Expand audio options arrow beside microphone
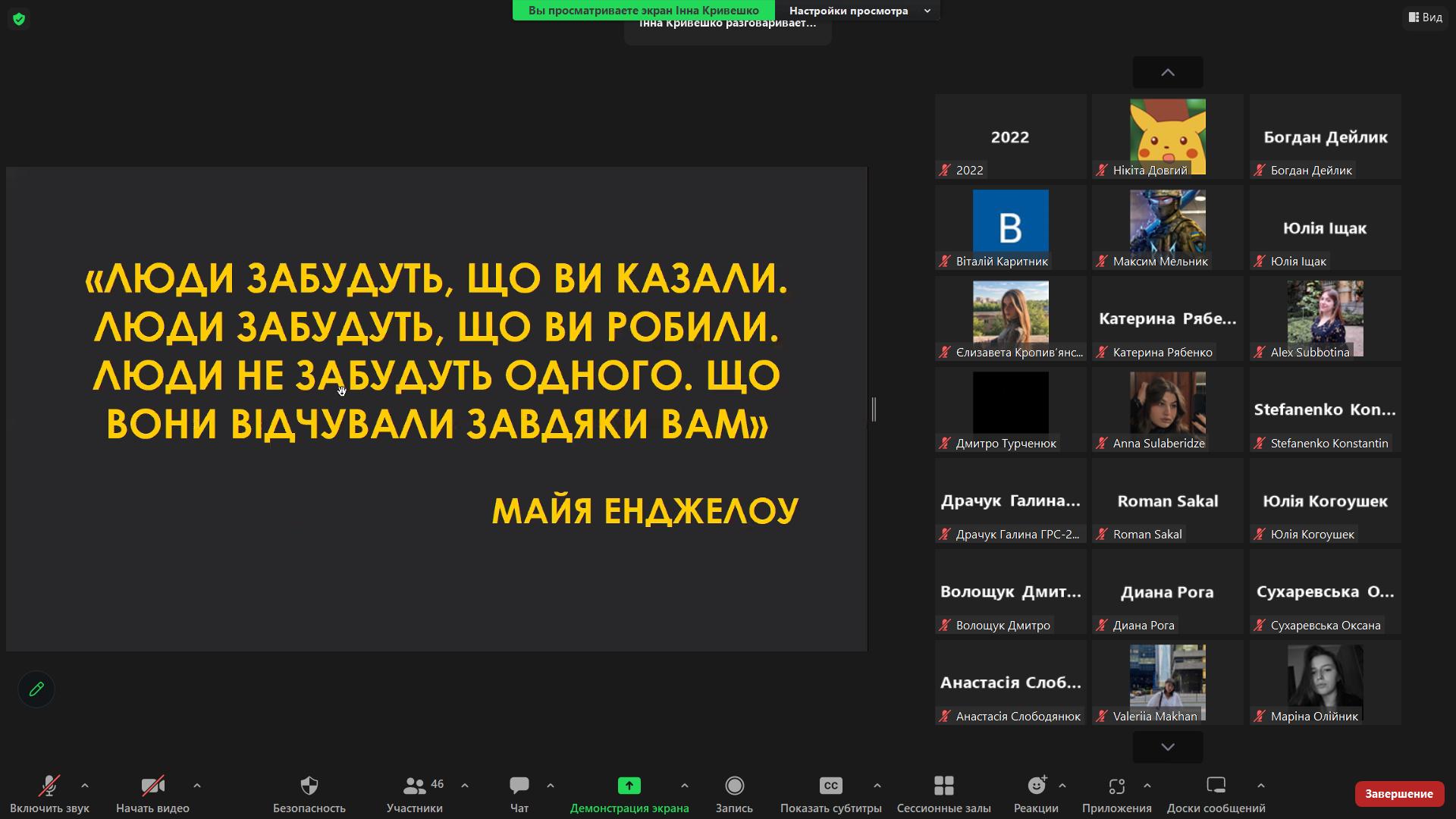The width and height of the screenshot is (1456, 819). point(85,786)
